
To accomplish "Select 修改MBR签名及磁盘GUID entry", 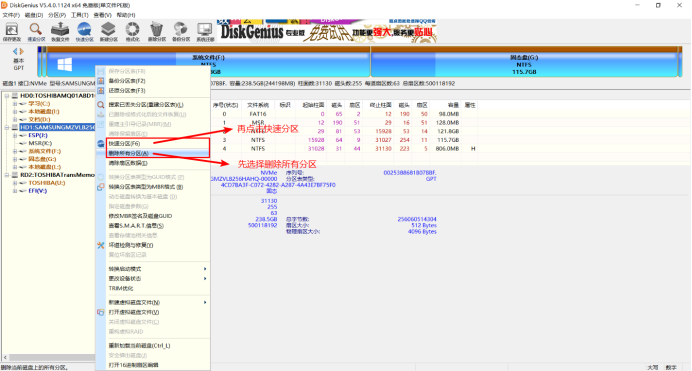I will (x=153, y=216).
